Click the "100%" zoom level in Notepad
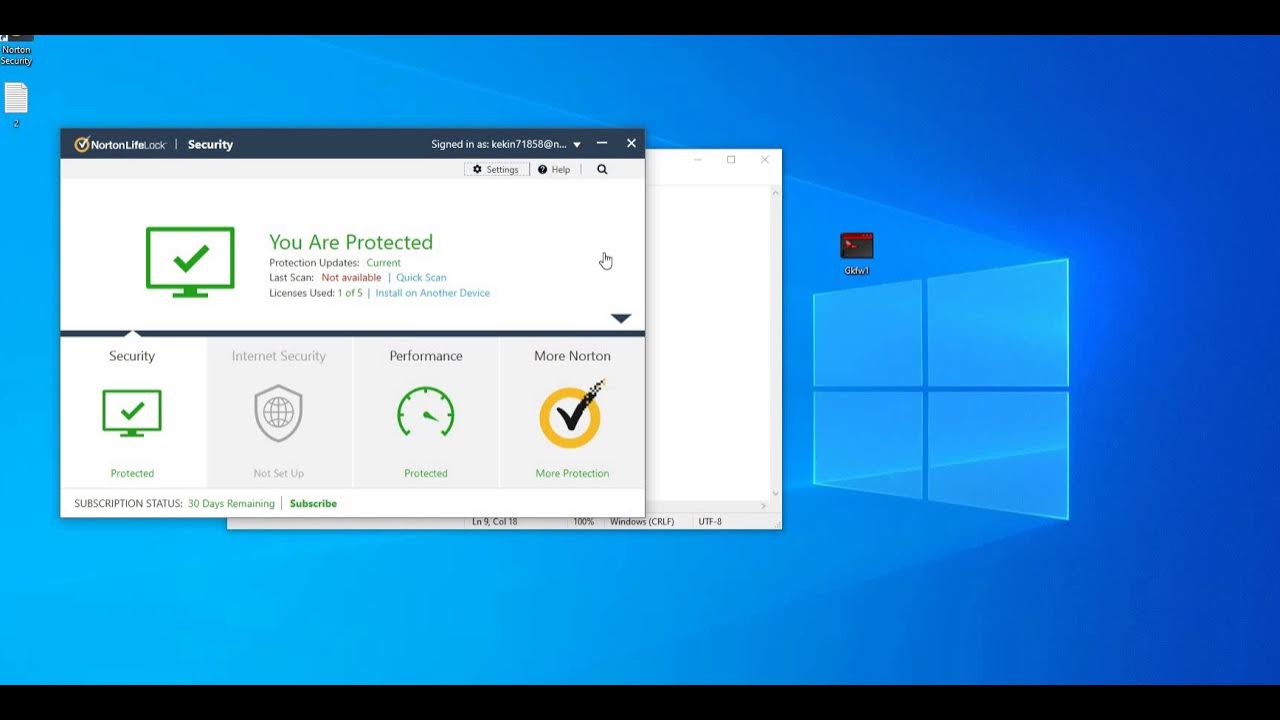 584,522
